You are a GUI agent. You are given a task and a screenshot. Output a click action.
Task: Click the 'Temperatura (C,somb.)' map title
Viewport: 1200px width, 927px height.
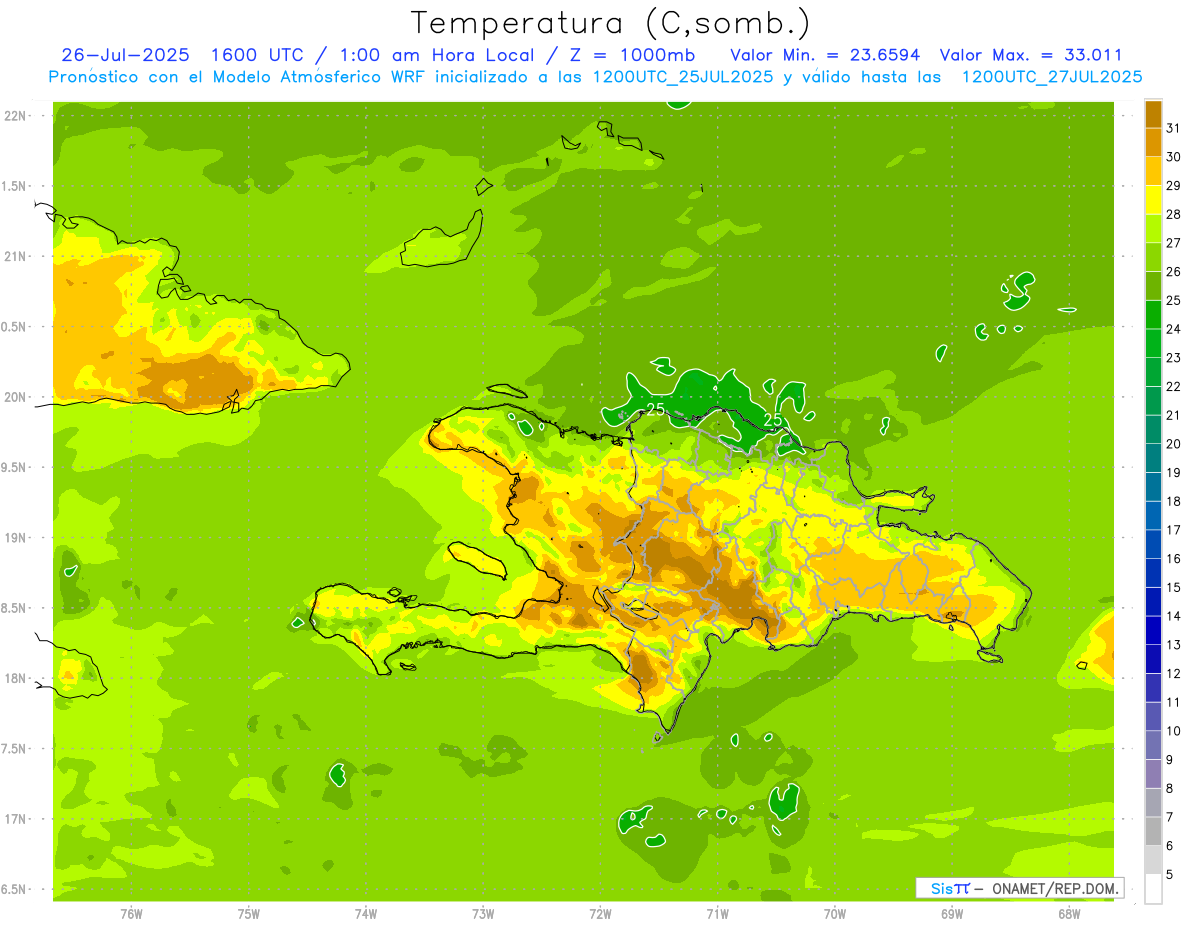pyautogui.click(x=610, y=24)
